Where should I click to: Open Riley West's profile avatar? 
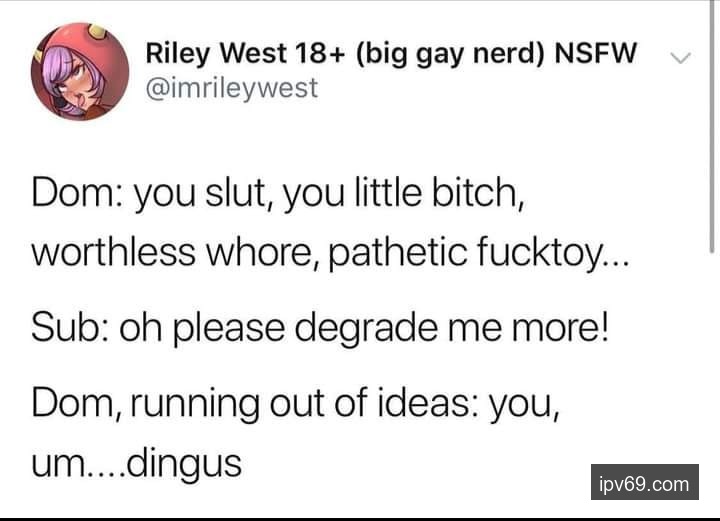[80, 72]
